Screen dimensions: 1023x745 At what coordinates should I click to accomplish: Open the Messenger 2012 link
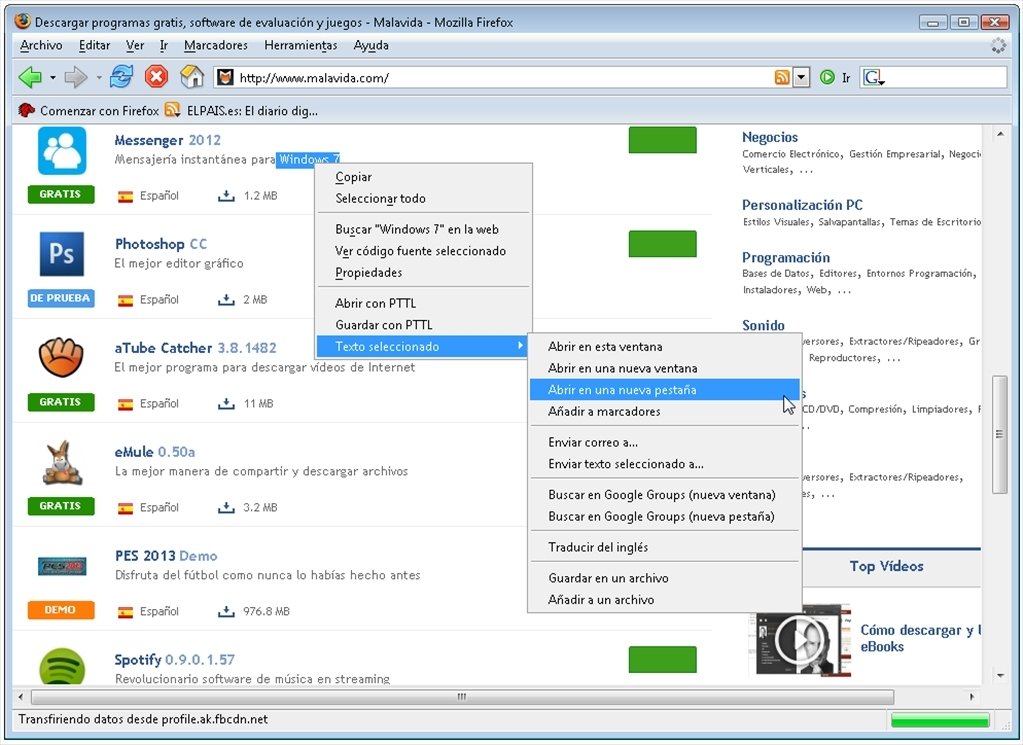(x=168, y=140)
